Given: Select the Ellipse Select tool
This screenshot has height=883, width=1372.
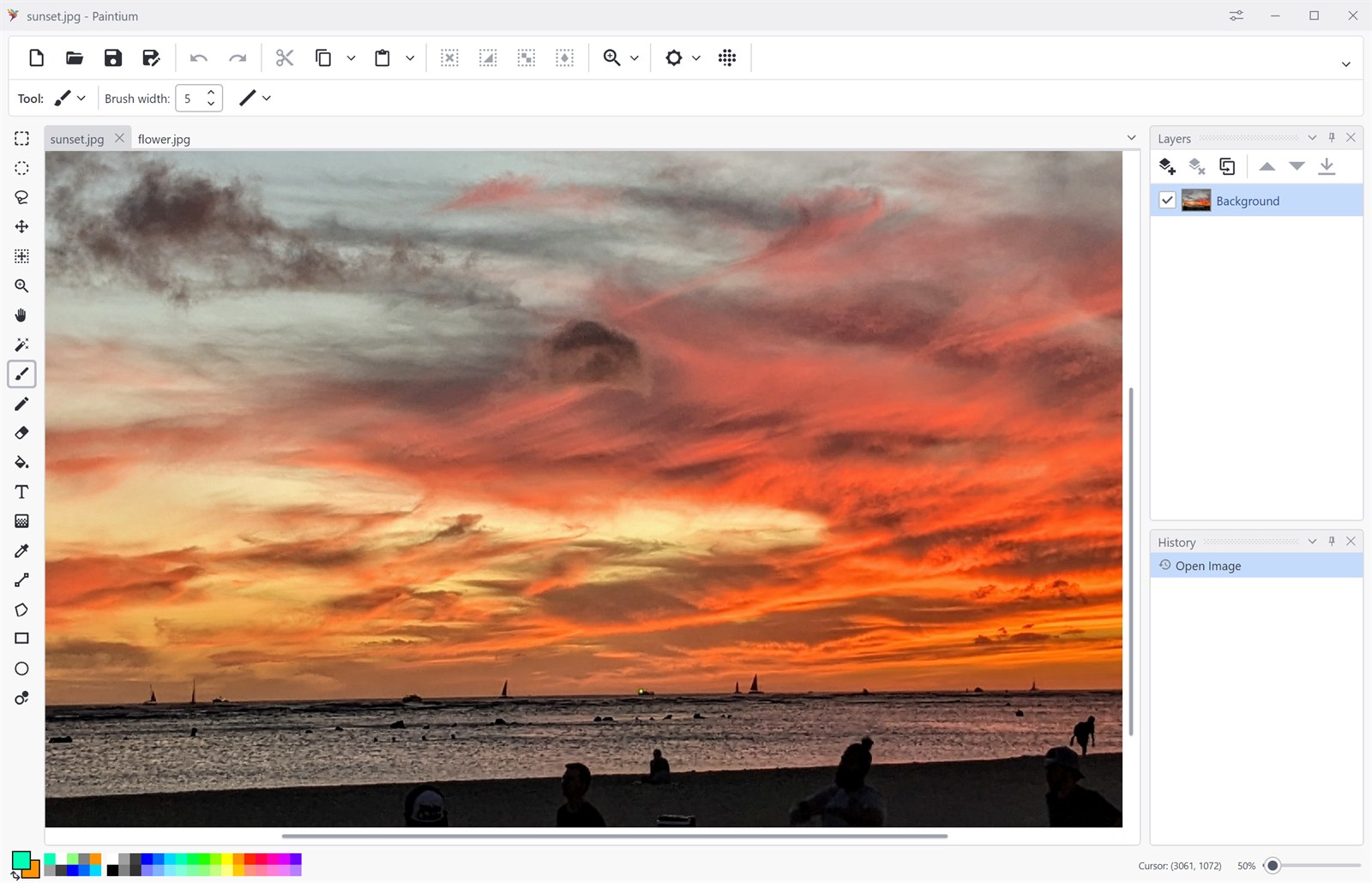Looking at the screenshot, I should tap(22, 168).
